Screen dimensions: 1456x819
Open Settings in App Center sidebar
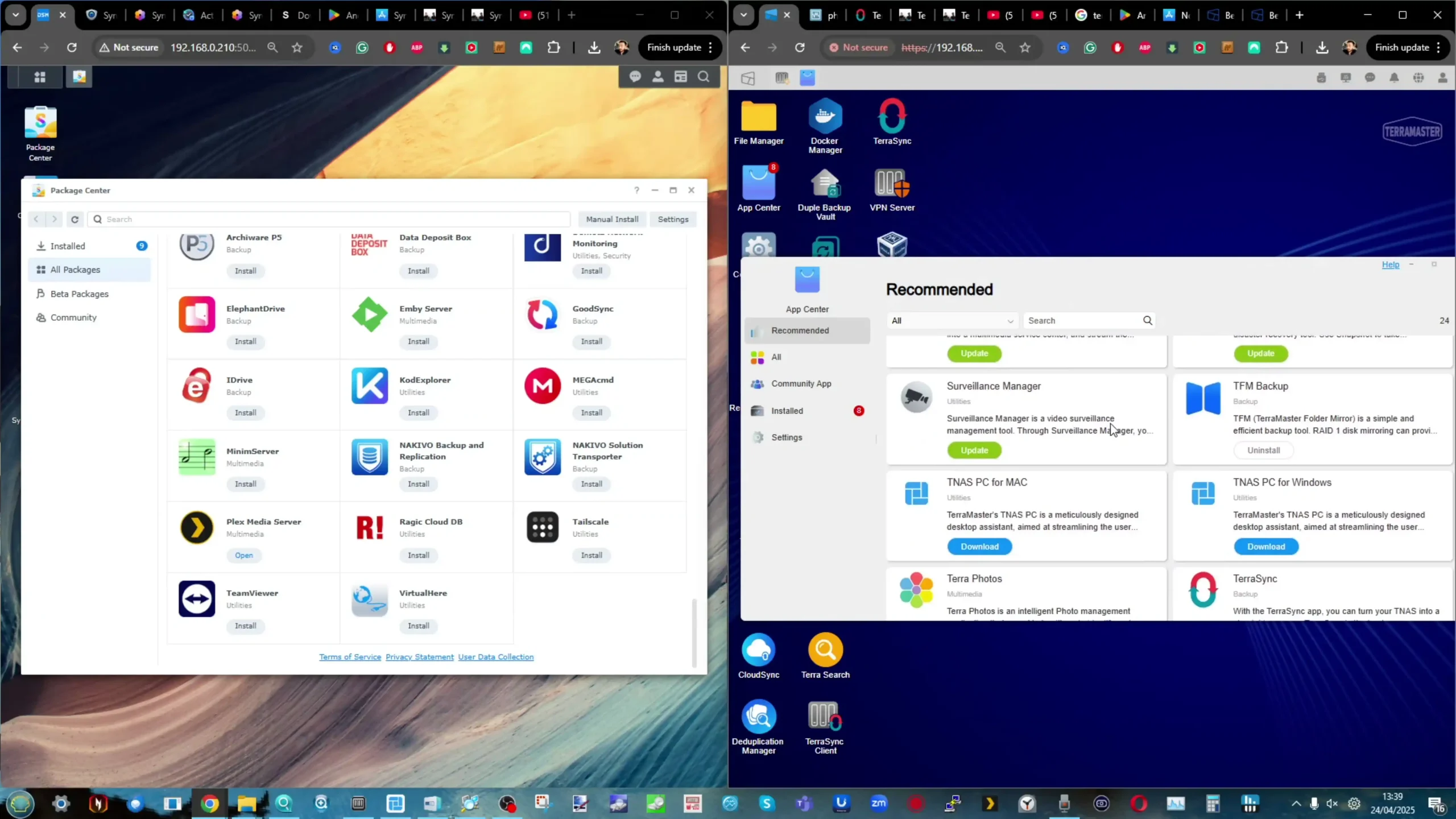point(807,437)
